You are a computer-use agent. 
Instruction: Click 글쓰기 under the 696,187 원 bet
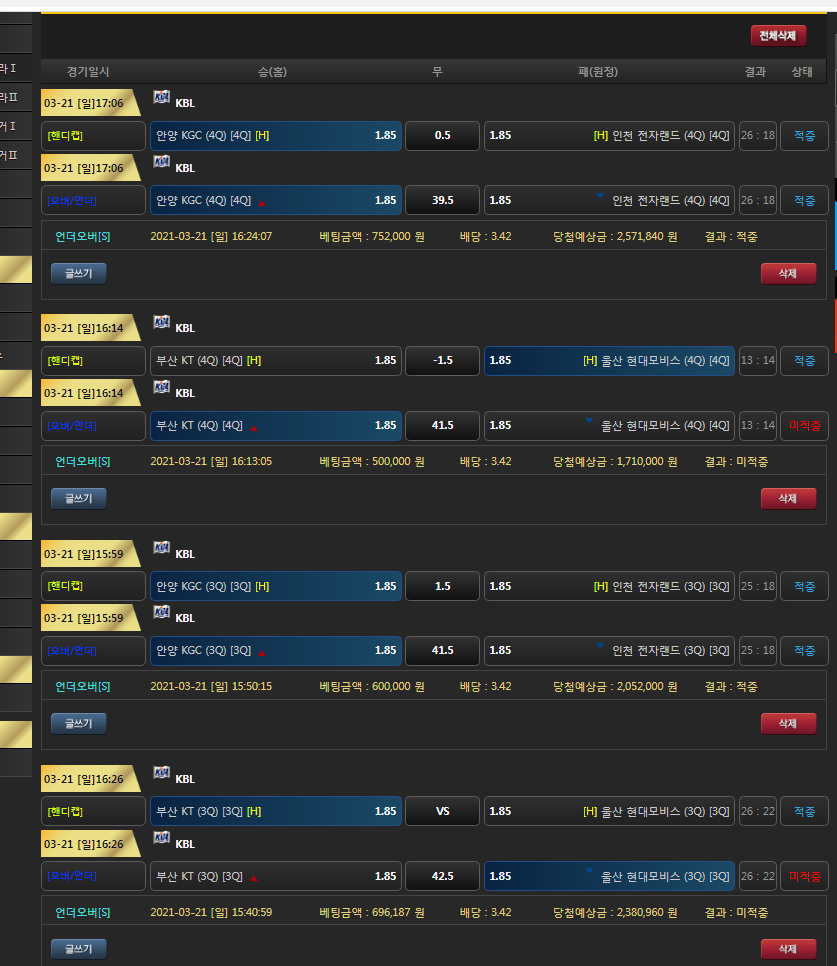click(78, 949)
